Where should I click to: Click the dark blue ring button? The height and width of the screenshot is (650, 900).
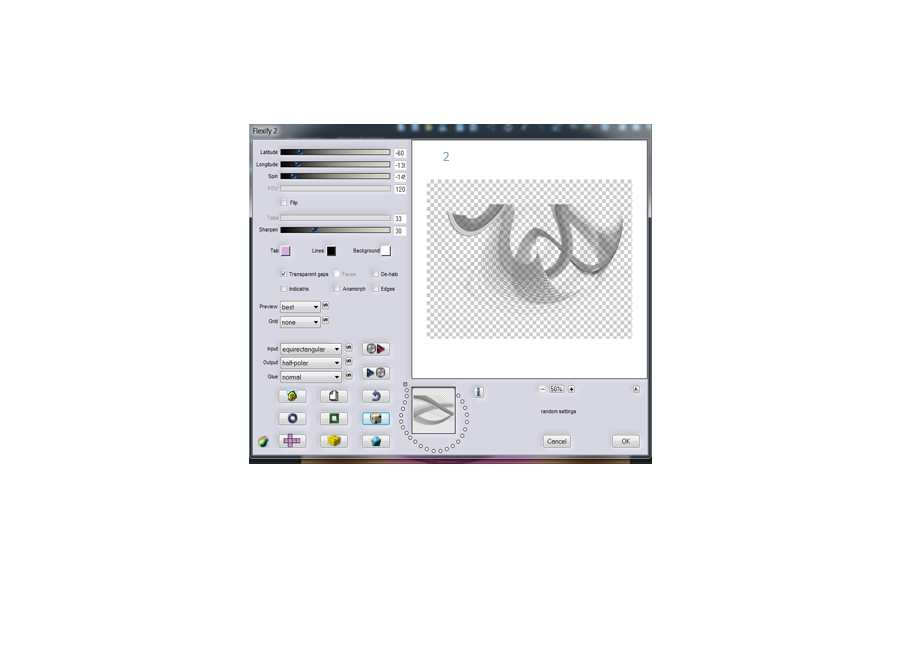pyautogui.click(x=292, y=419)
